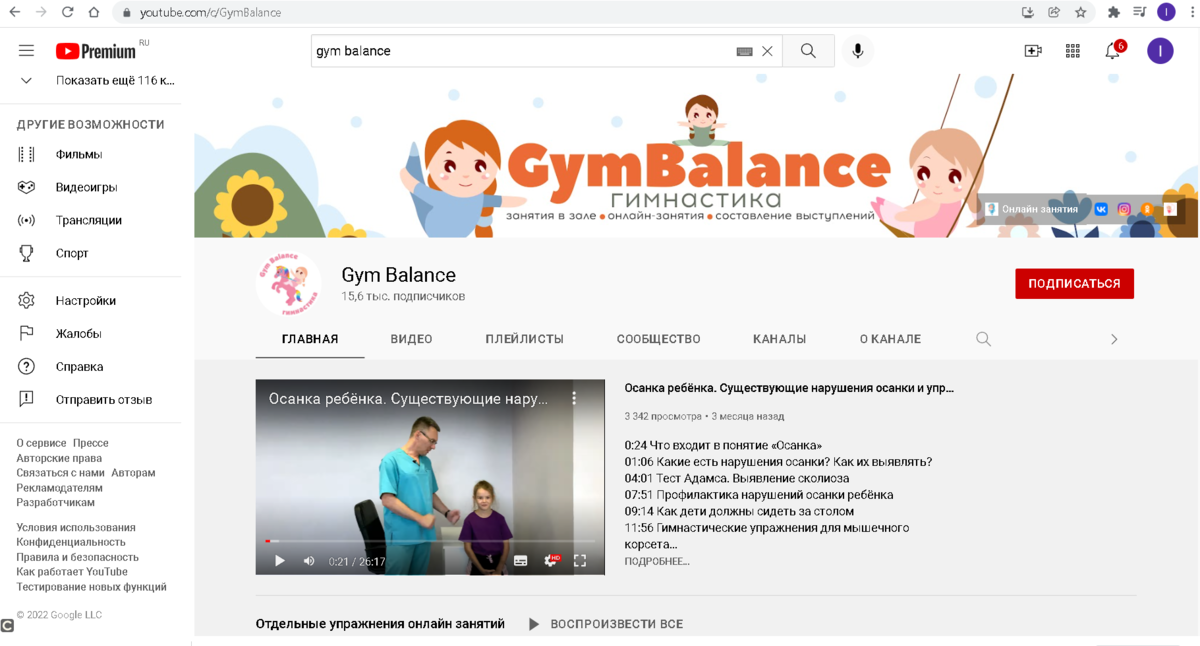Start voice search with microphone
Image resolution: width=1200 pixels, height=646 pixels.
pos(858,51)
